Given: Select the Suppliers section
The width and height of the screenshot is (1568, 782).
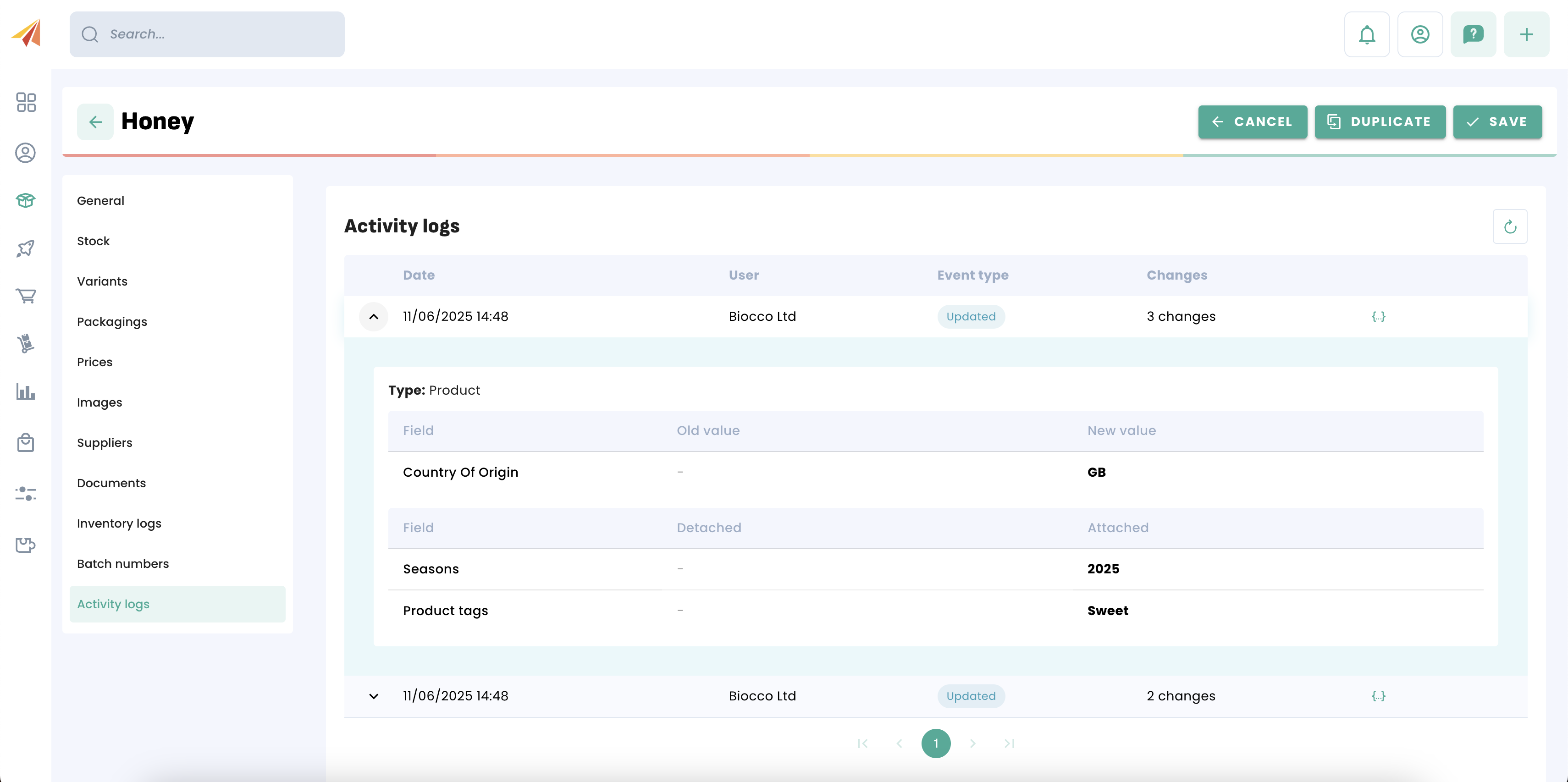Looking at the screenshot, I should pos(105,442).
